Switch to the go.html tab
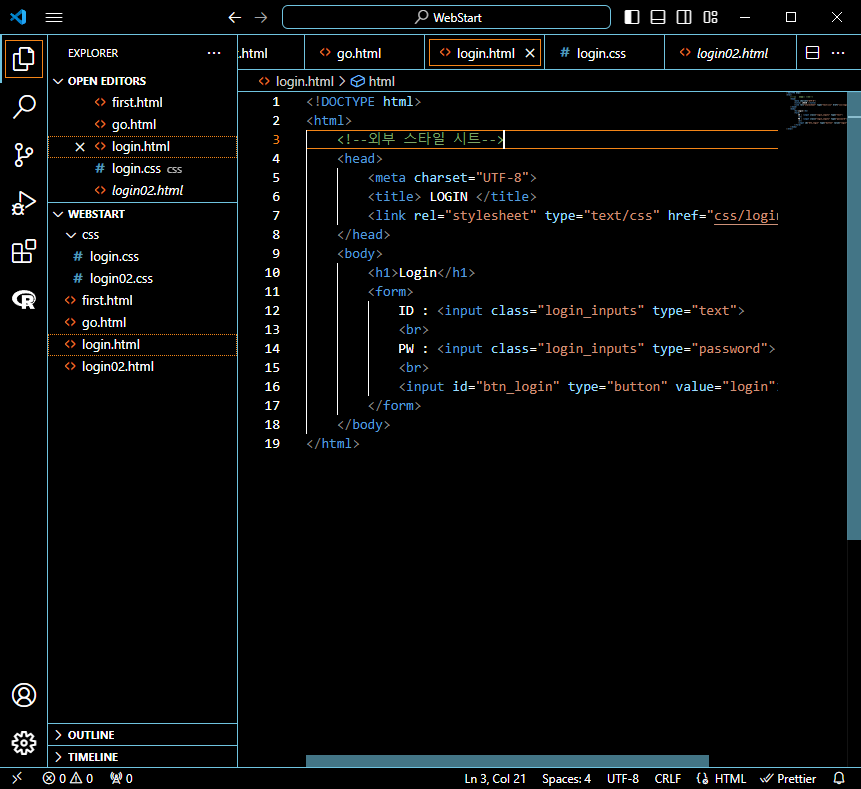This screenshot has width=861, height=789. 364,53
